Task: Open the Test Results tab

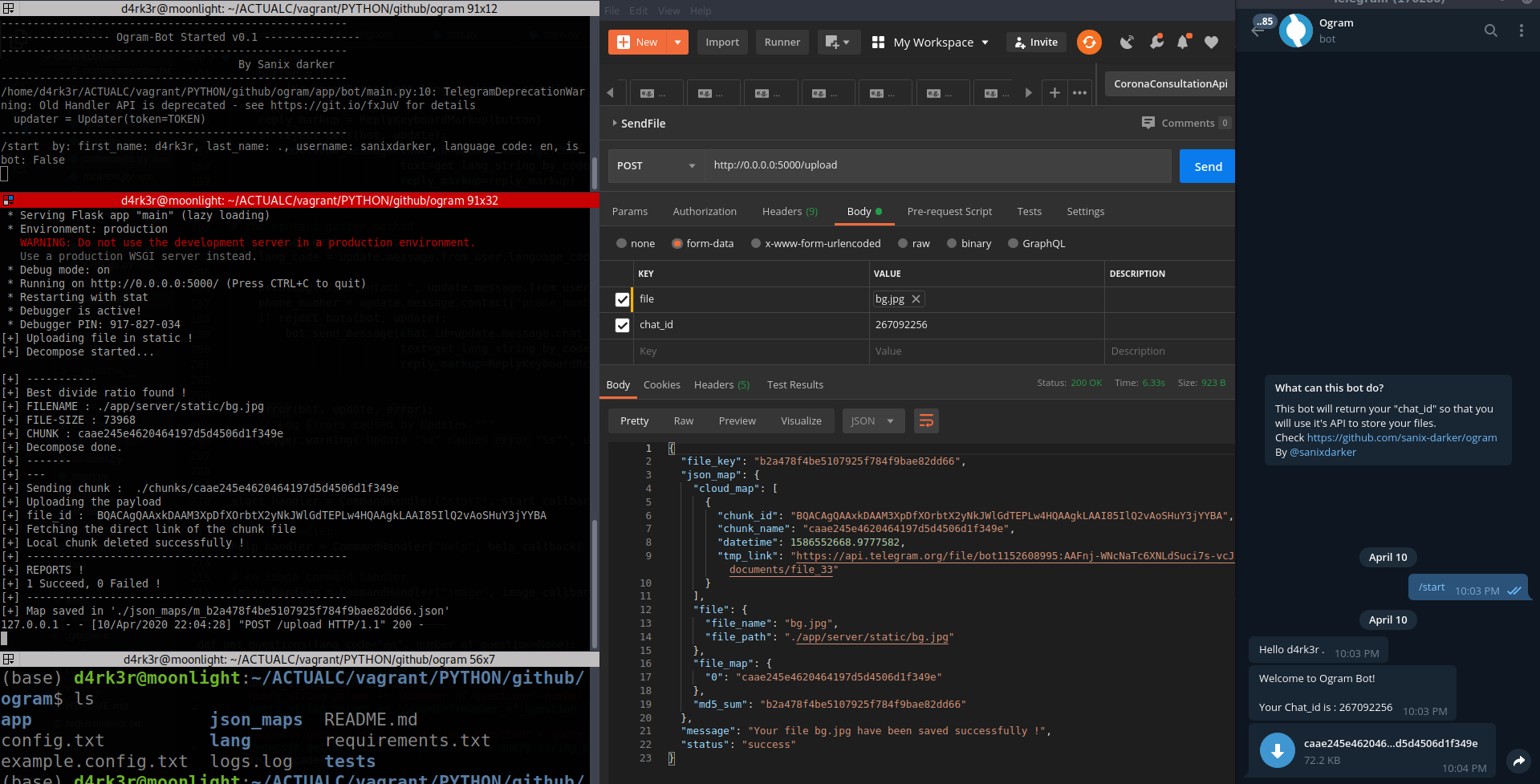Action: click(x=794, y=384)
